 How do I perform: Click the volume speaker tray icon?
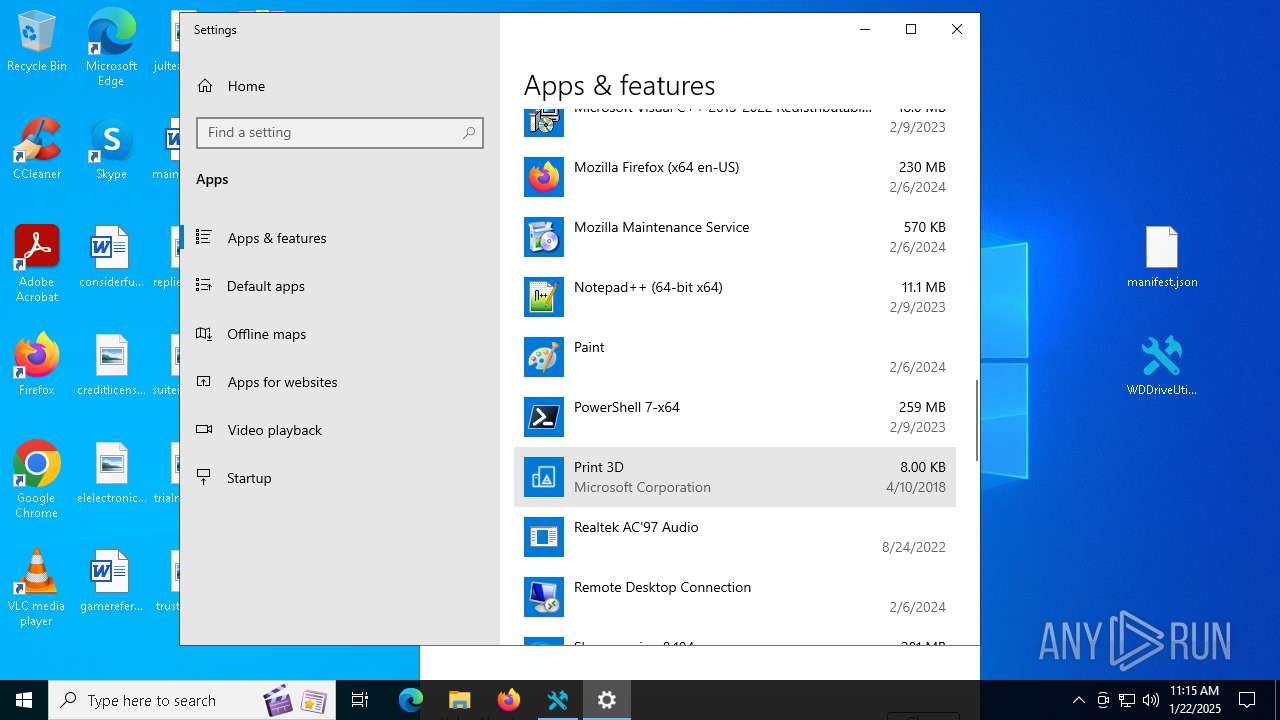click(1151, 700)
